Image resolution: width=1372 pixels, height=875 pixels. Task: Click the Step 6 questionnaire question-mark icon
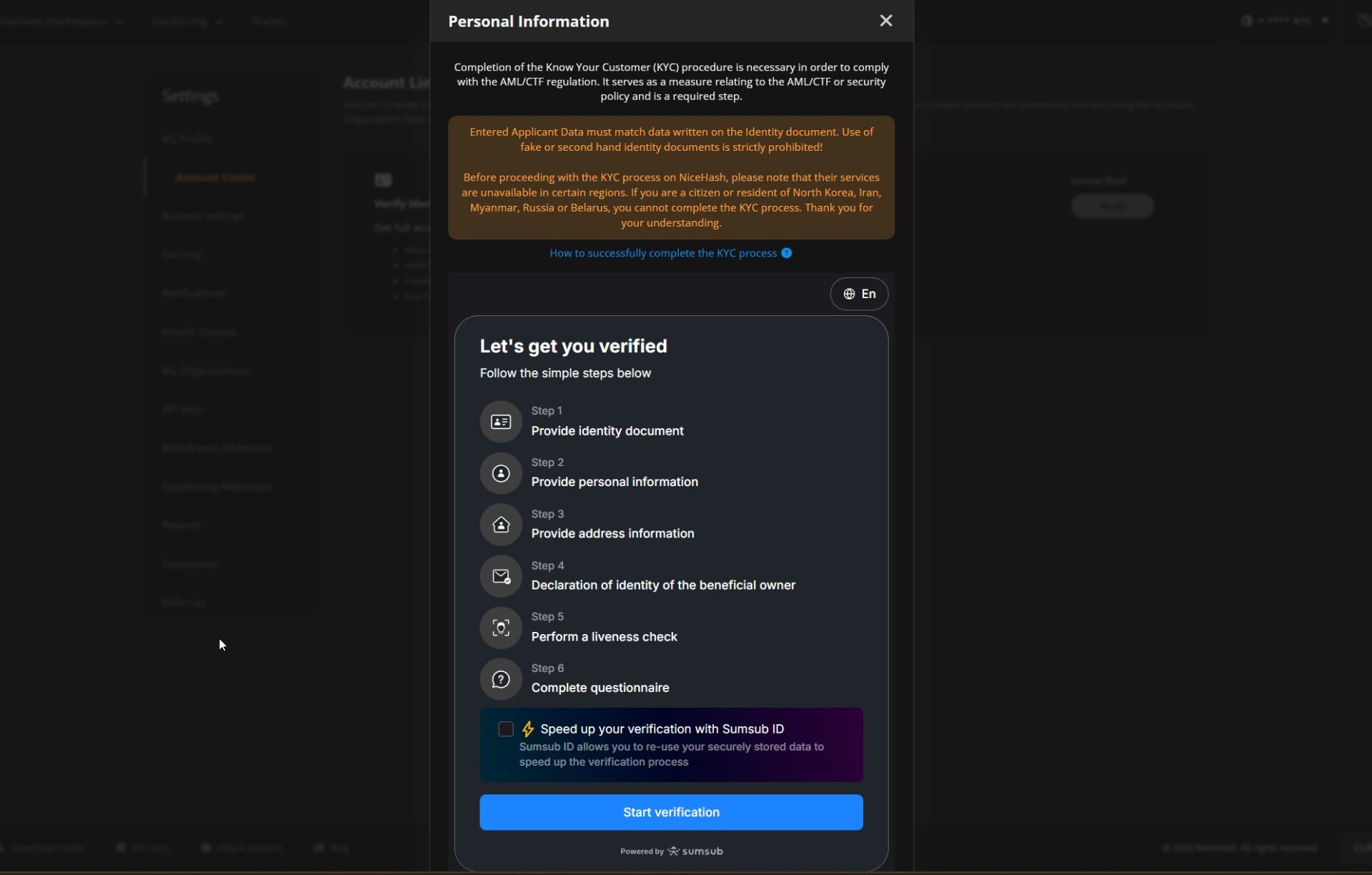click(x=500, y=679)
